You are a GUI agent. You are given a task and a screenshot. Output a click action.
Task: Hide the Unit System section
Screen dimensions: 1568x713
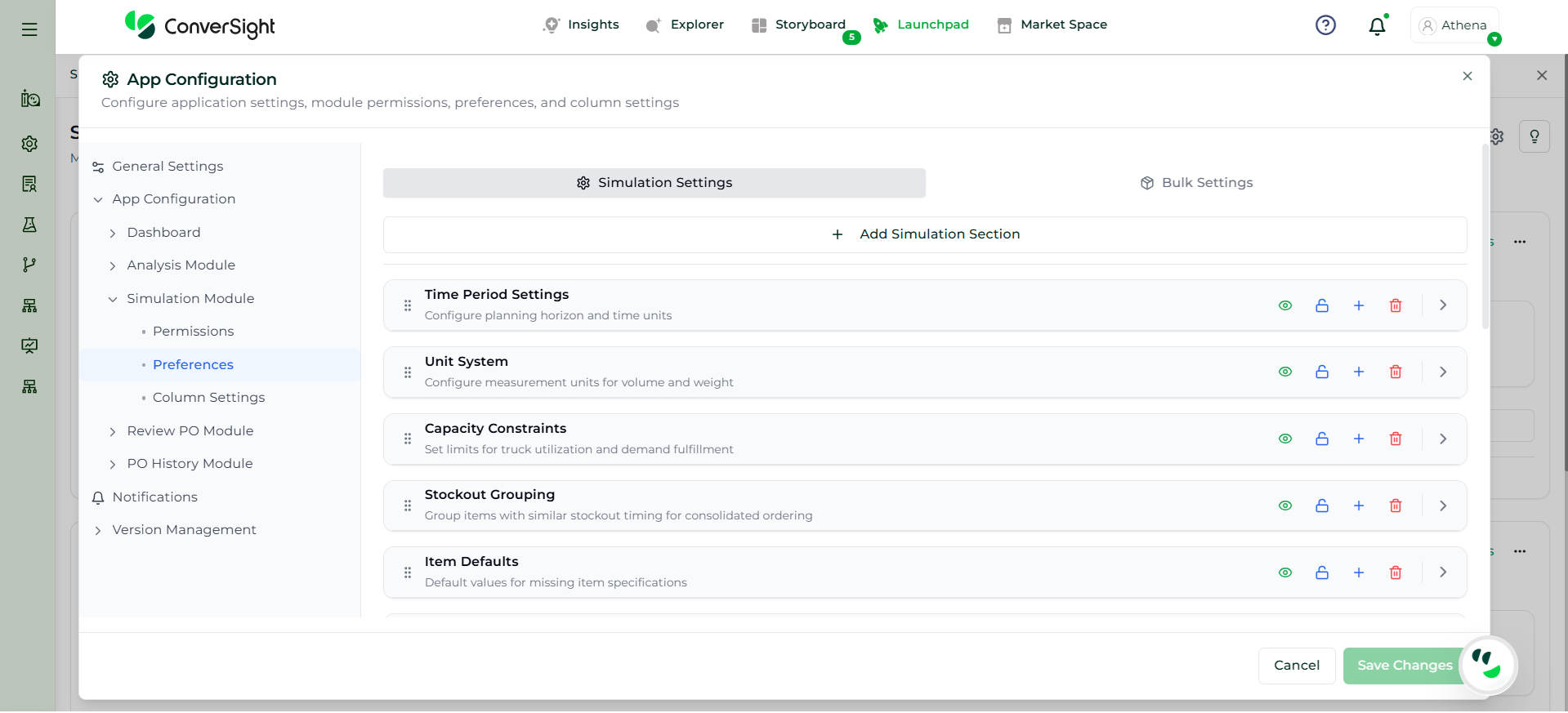pyautogui.click(x=1285, y=372)
